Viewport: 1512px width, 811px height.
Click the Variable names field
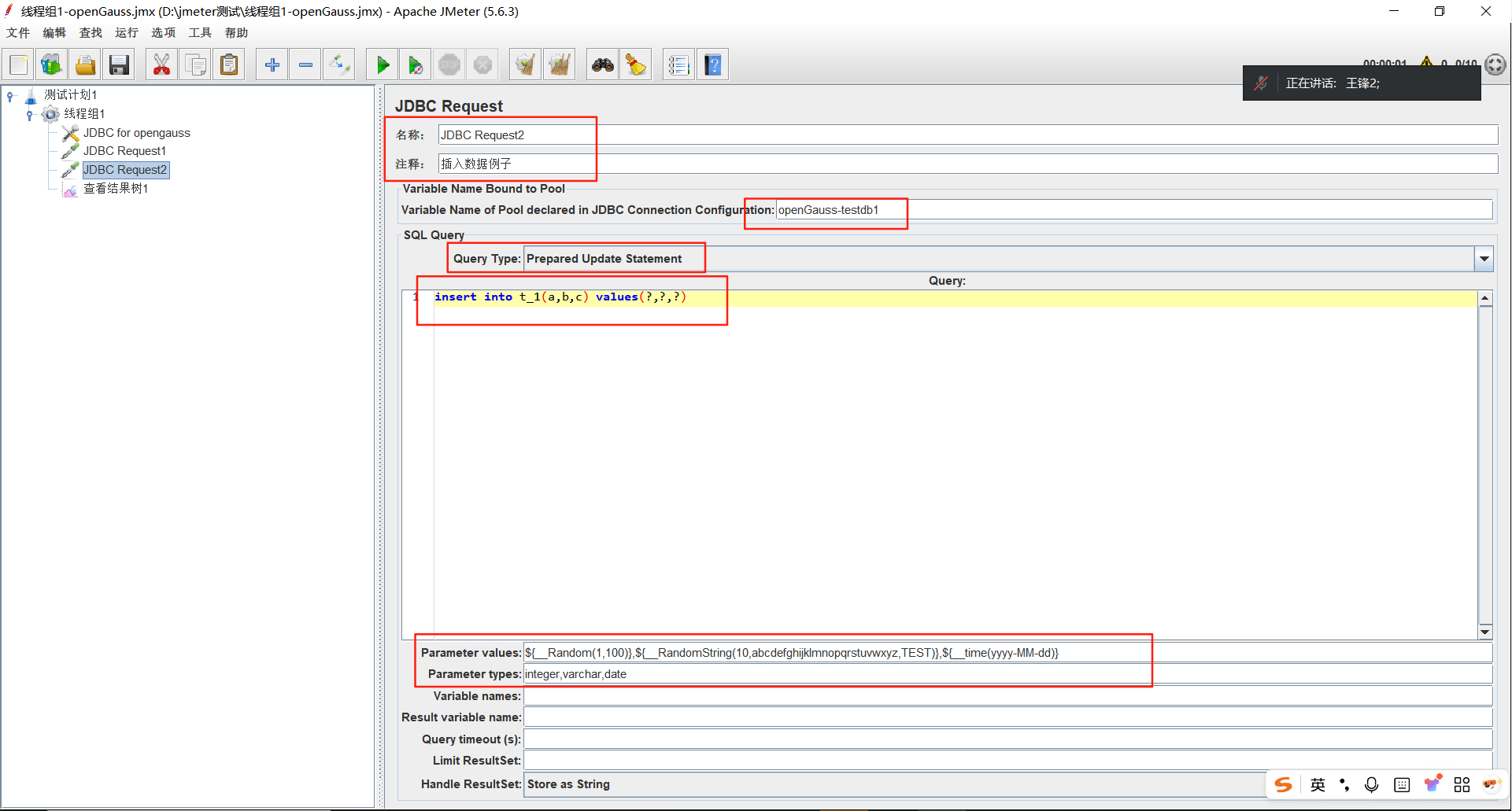[x=1008, y=696]
